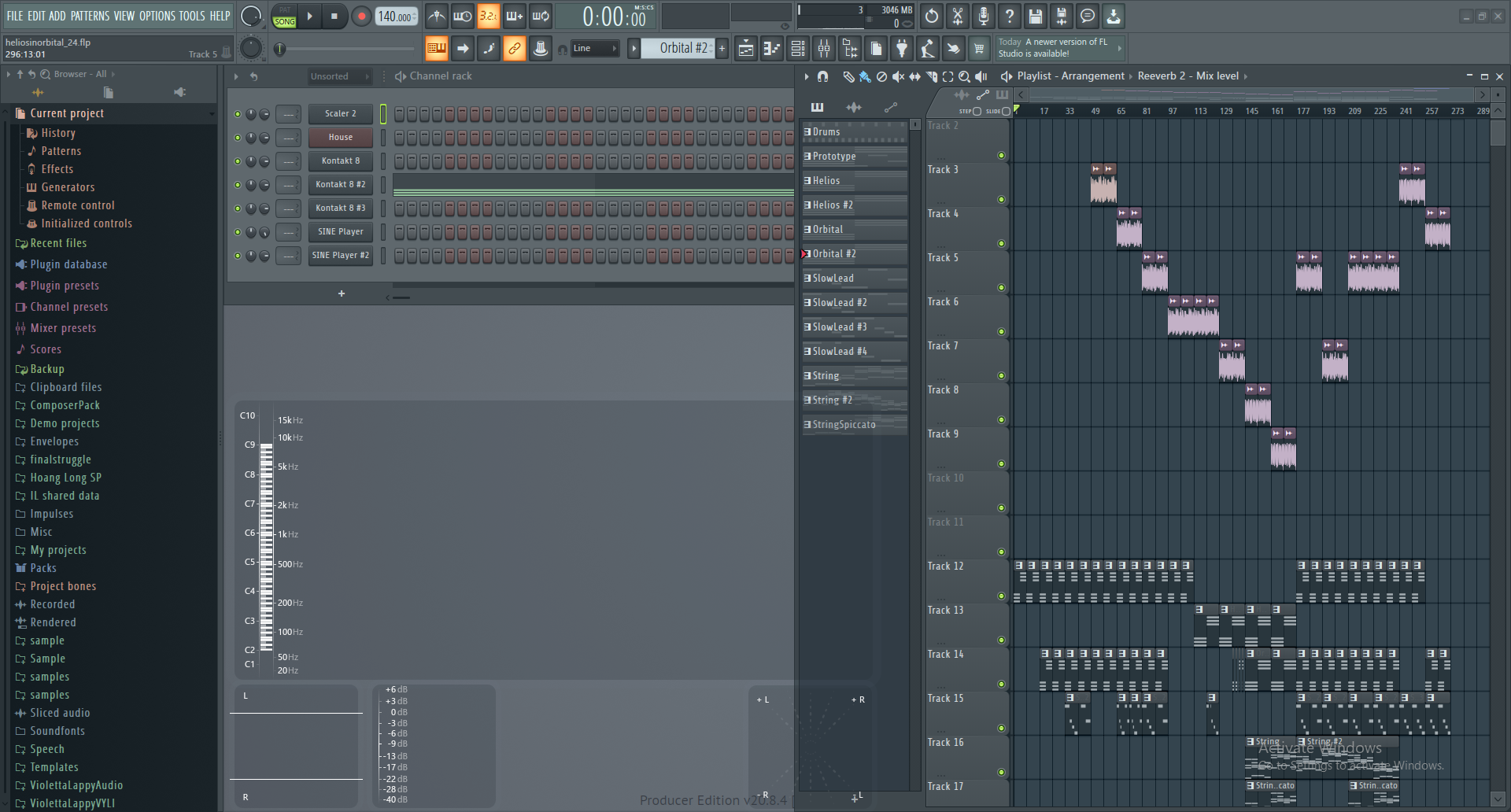Expand the Packs folder in browser

(x=43, y=568)
